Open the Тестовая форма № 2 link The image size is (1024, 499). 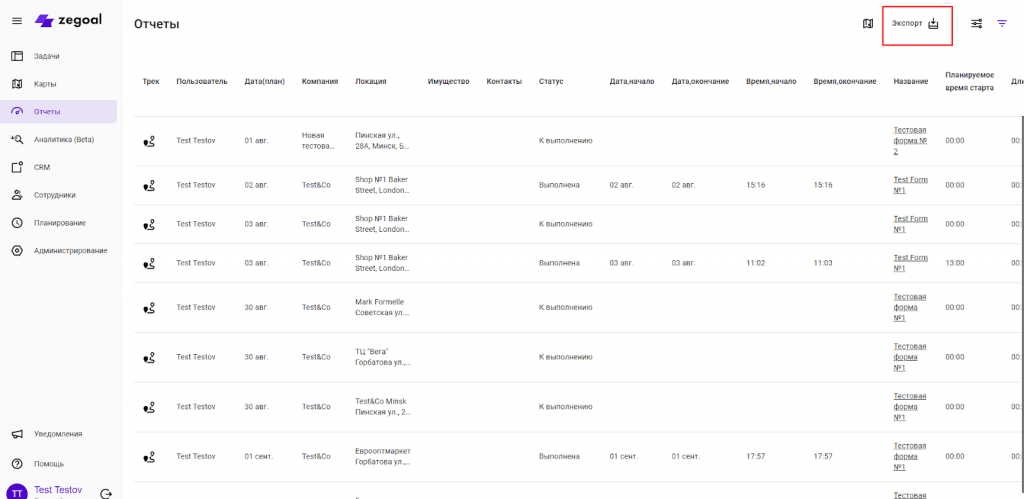tap(909, 140)
